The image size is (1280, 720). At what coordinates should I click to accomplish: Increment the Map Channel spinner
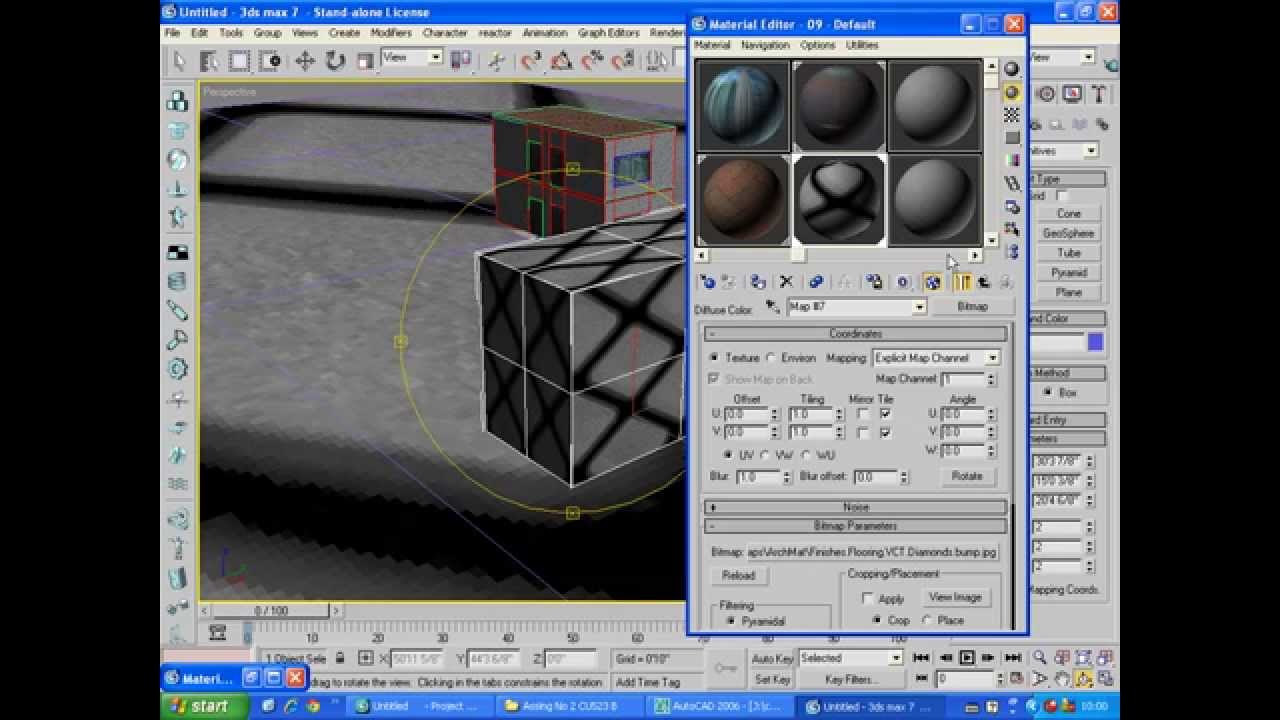pos(991,376)
